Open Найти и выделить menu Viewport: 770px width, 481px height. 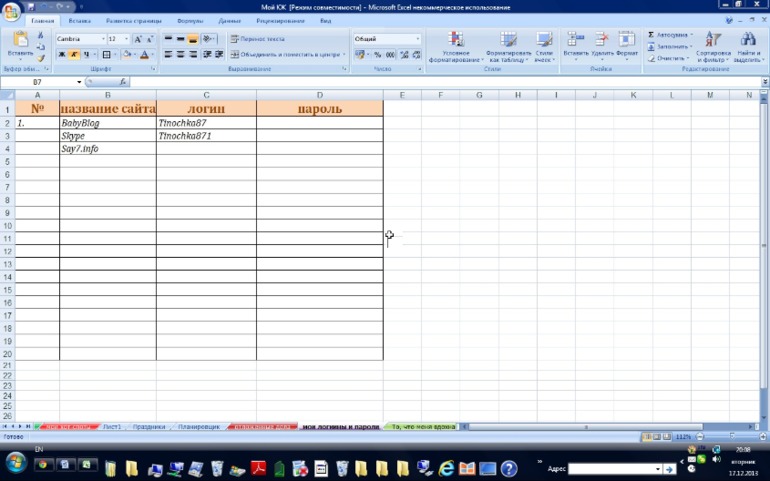(747, 47)
